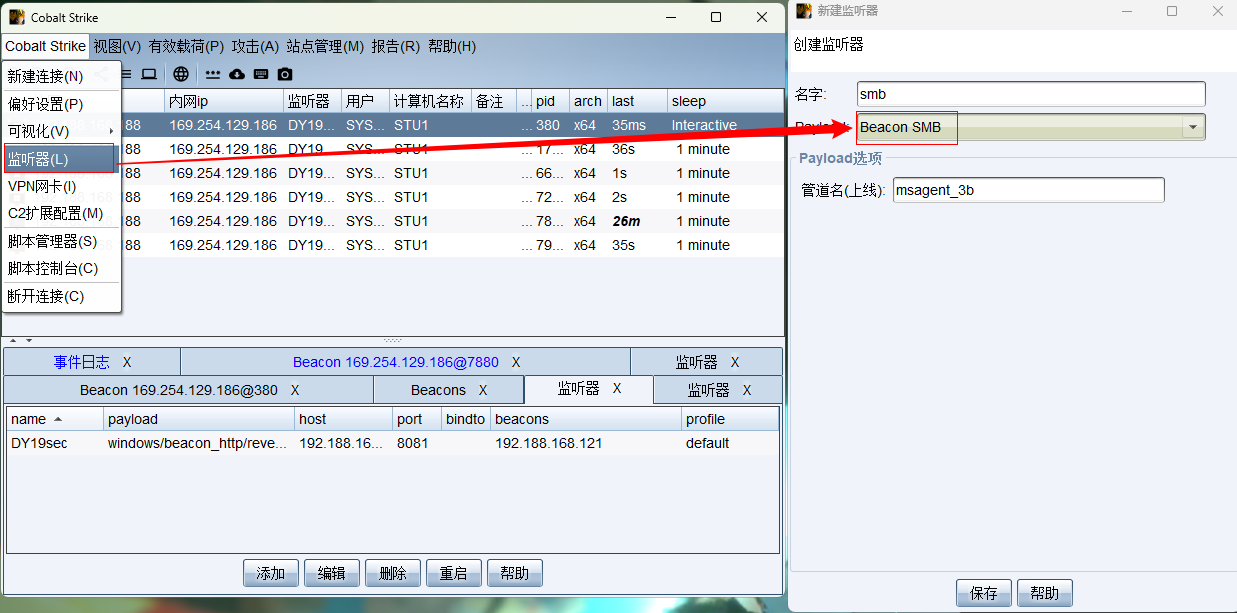Click the cloud download toolbar icon

237,74
